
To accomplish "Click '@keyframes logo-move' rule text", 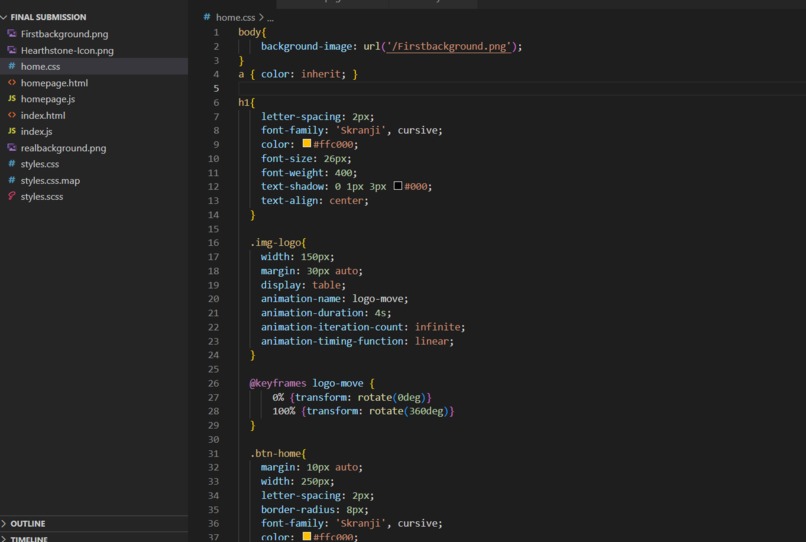I will click(306, 383).
